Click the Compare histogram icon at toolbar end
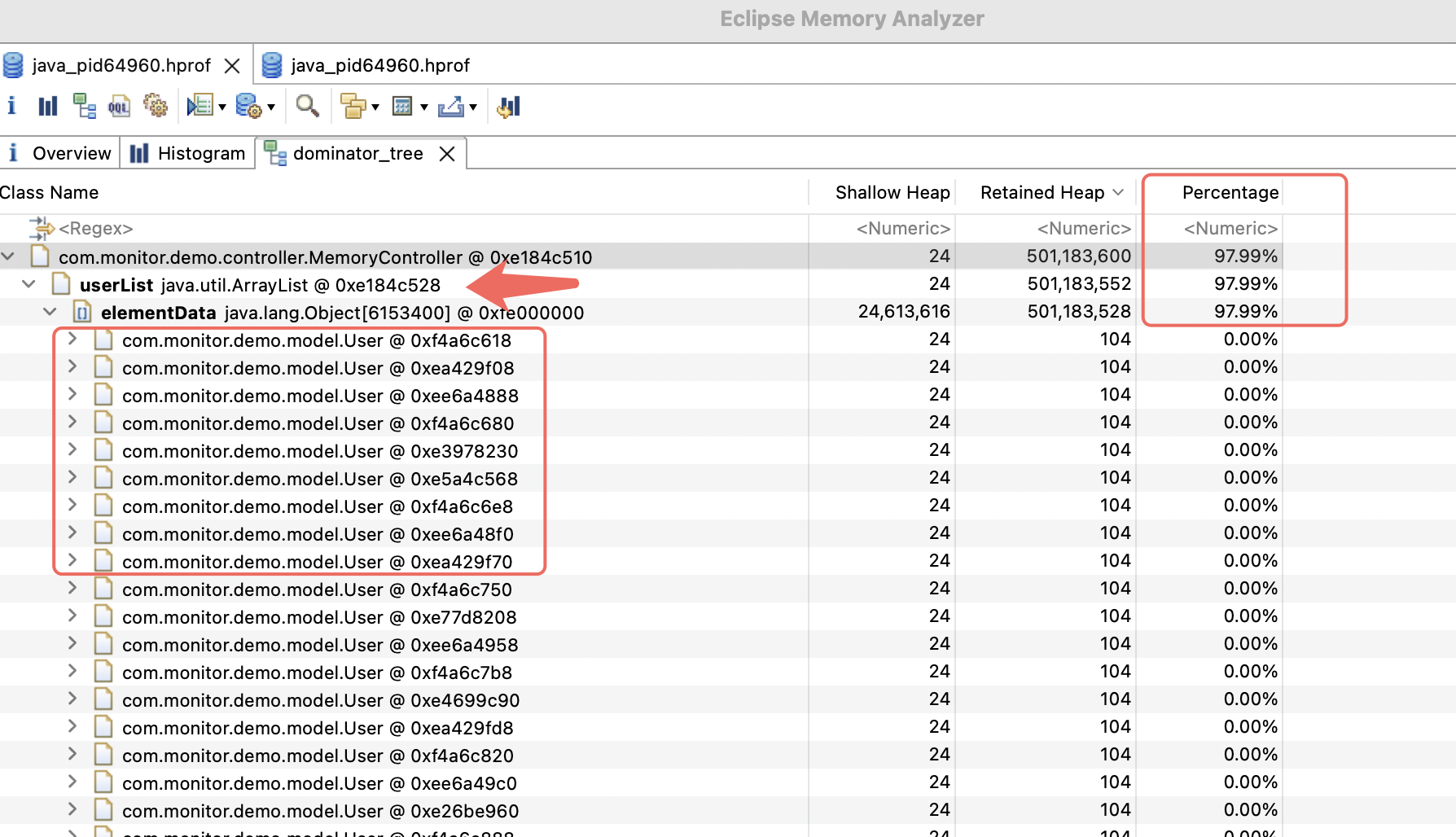Viewport: 1456px width, 837px height. click(x=509, y=106)
